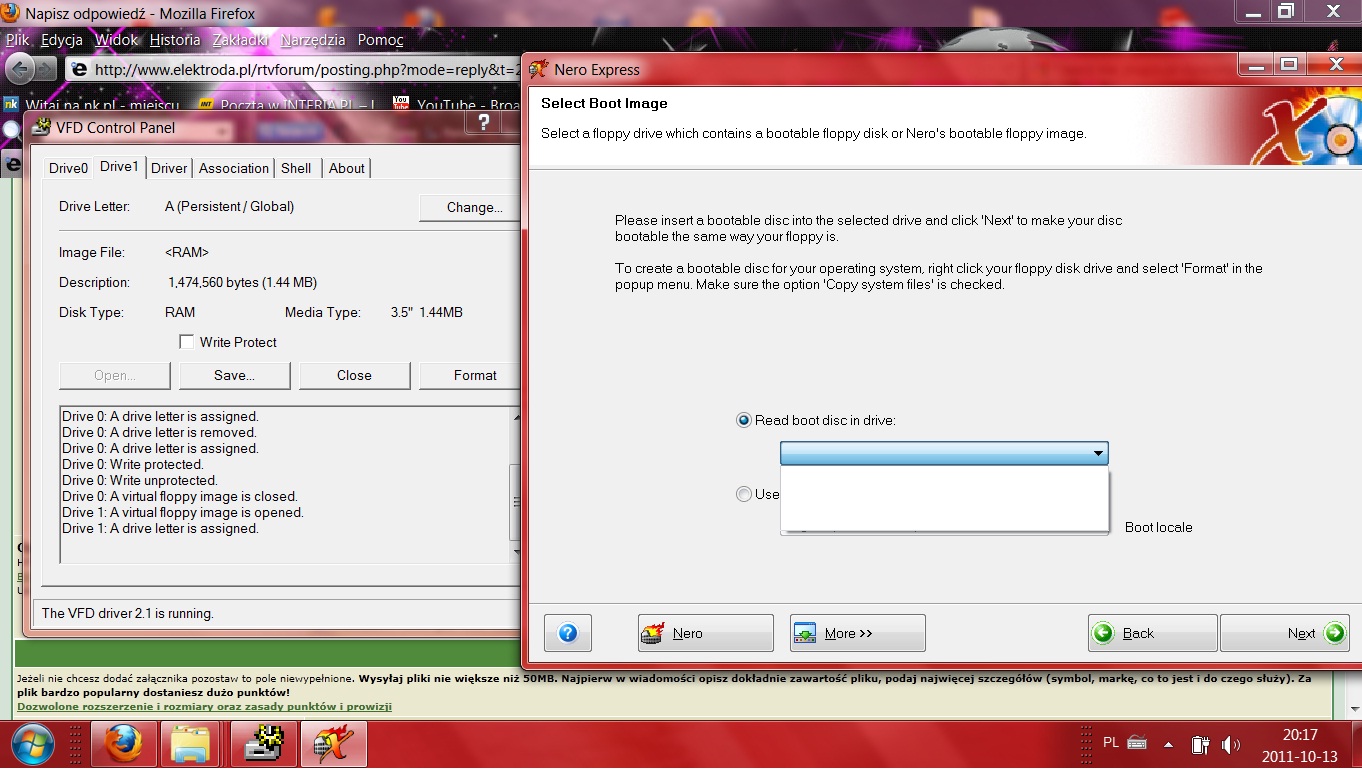This screenshot has height=769, width=1362.
Task: Click the 'A (Persistent / Global)' drive letter value
Action: [x=230, y=206]
